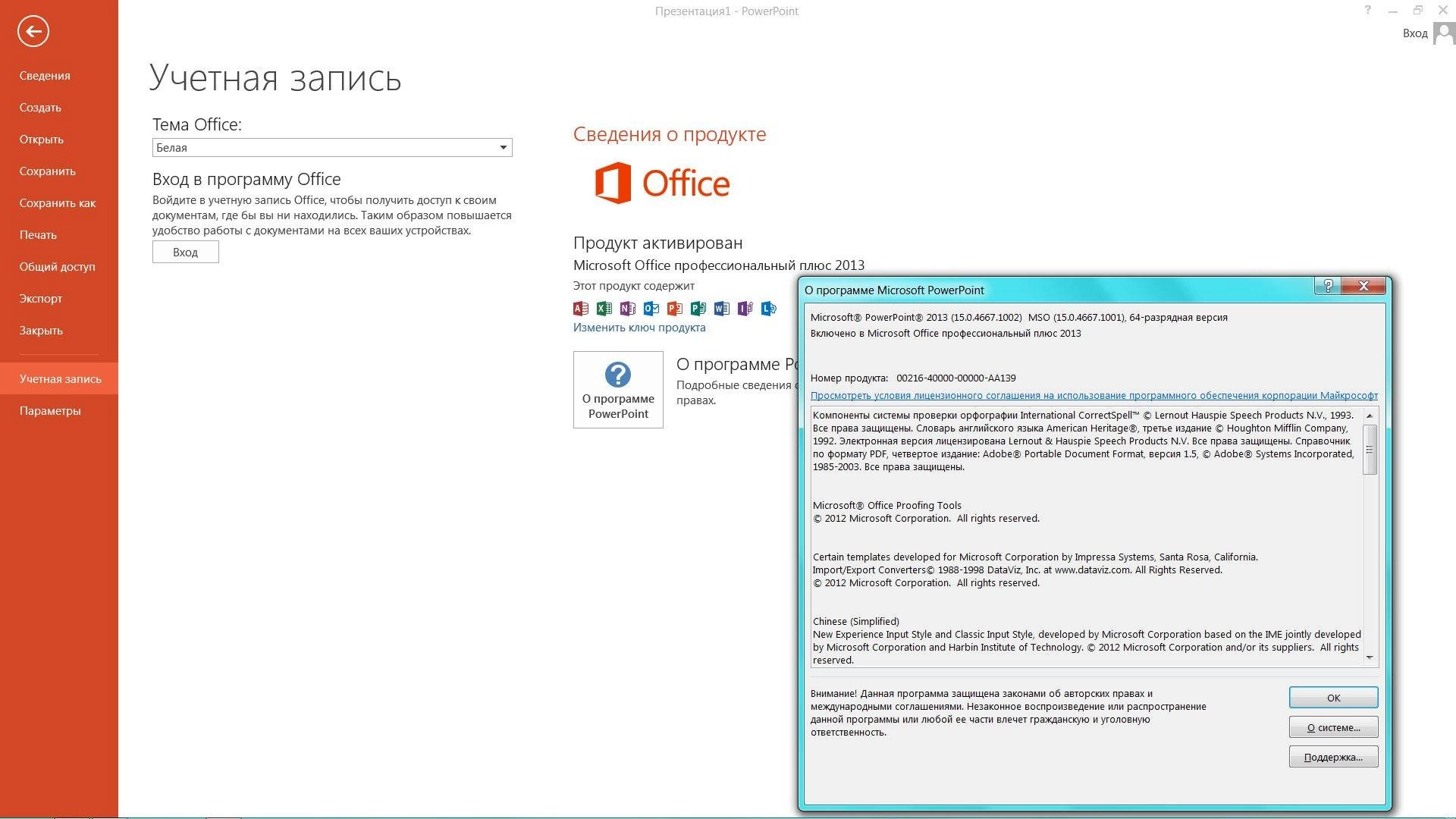Viewport: 1456px width, 819px height.
Task: Select Сохранить как in the sidebar
Action: point(58,203)
